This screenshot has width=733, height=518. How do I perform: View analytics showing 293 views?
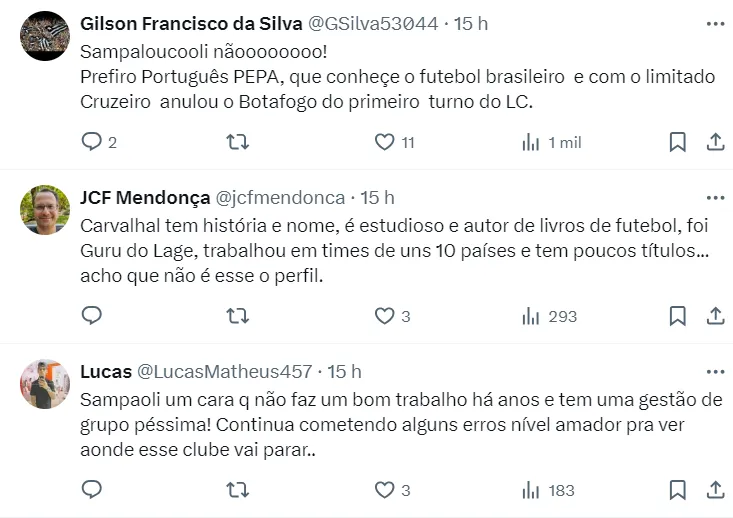click(531, 316)
